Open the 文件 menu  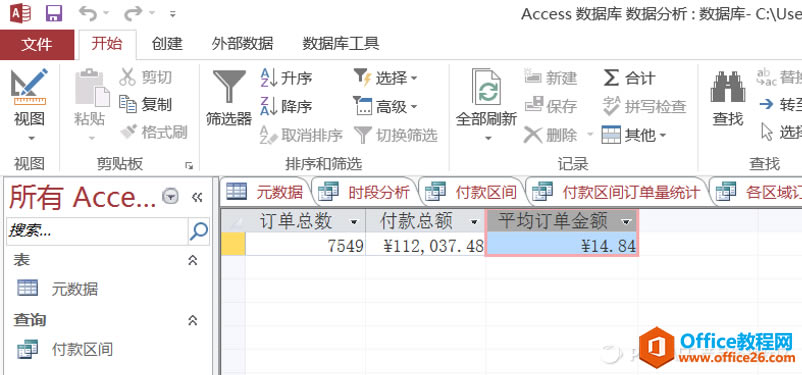(x=37, y=45)
